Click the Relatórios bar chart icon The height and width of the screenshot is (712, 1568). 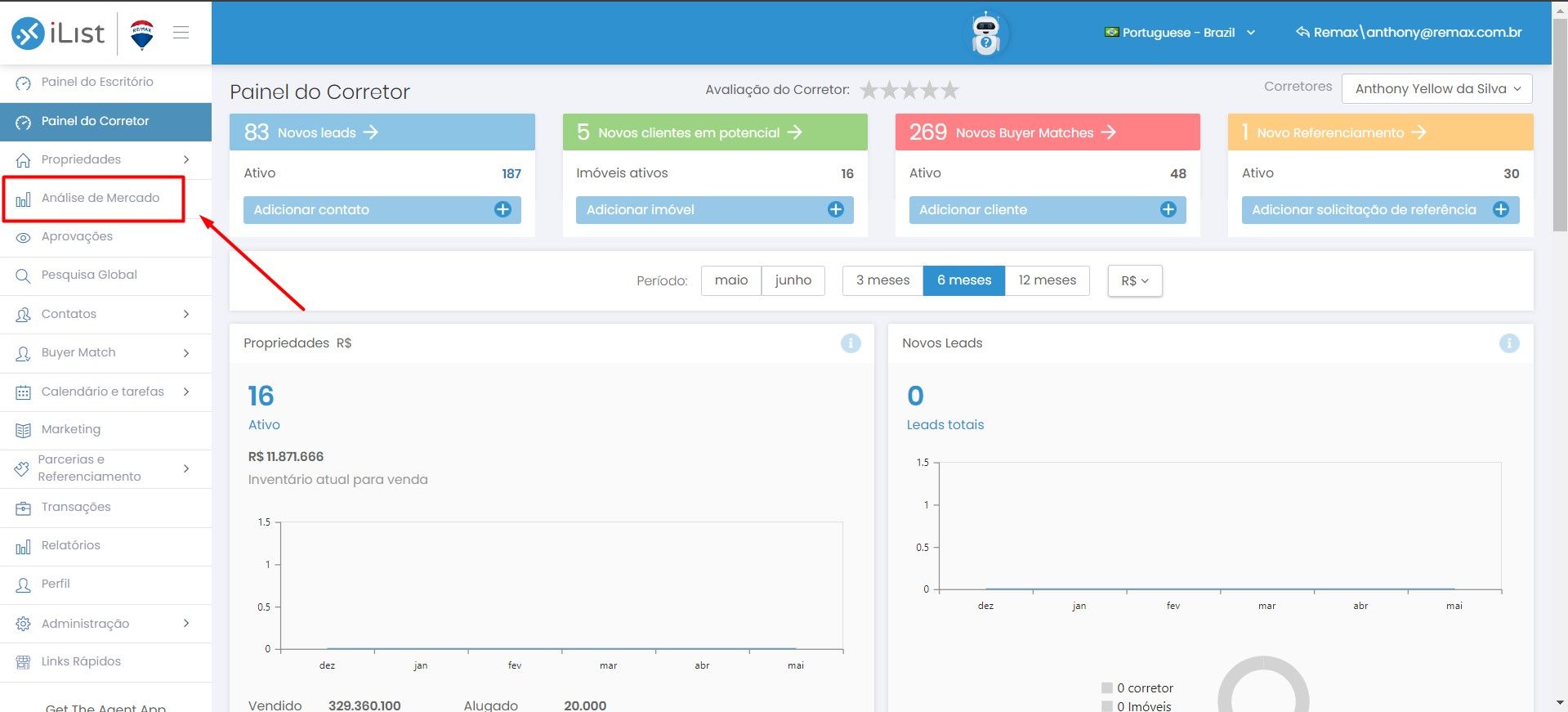tap(24, 546)
